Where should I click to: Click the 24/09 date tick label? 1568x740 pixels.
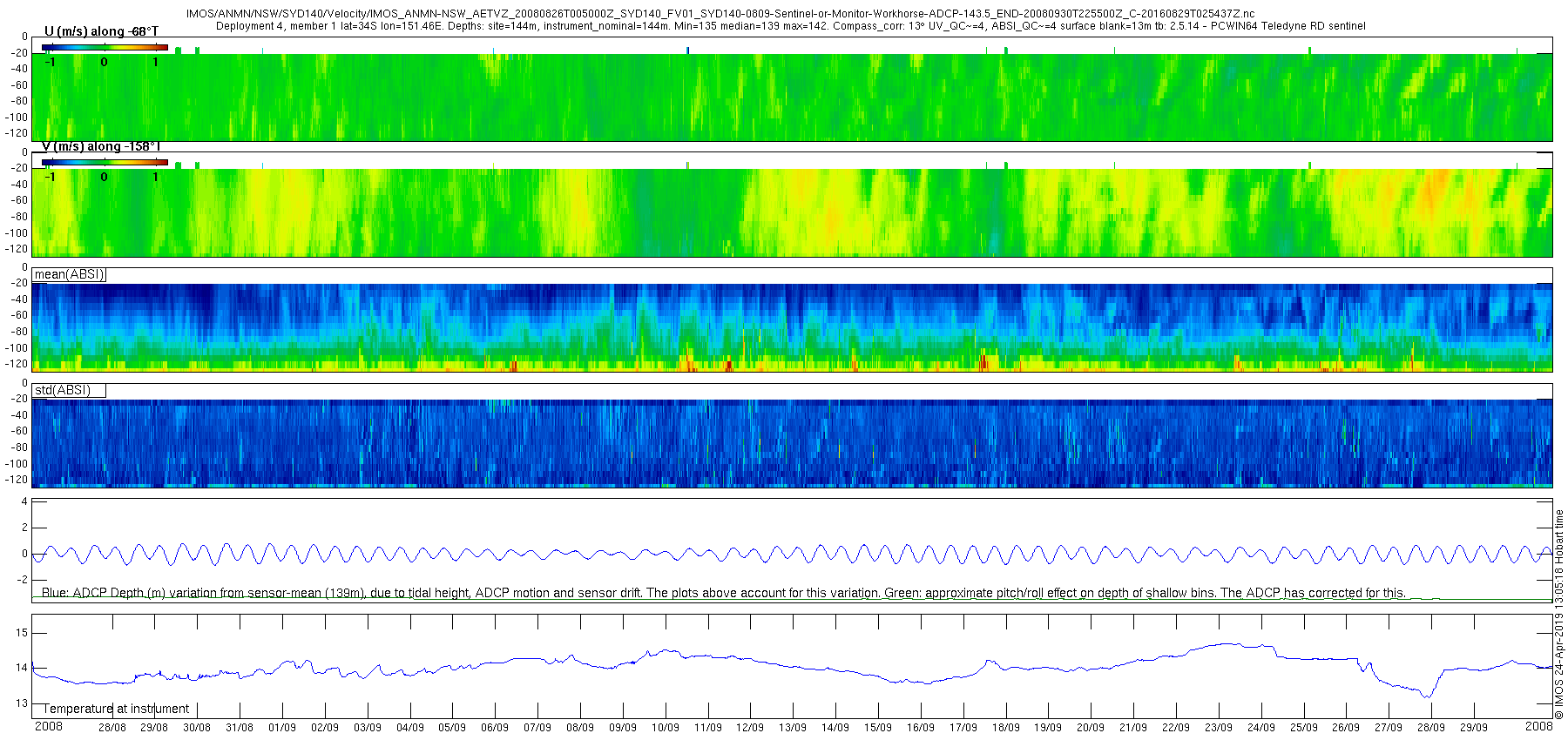[1261, 728]
